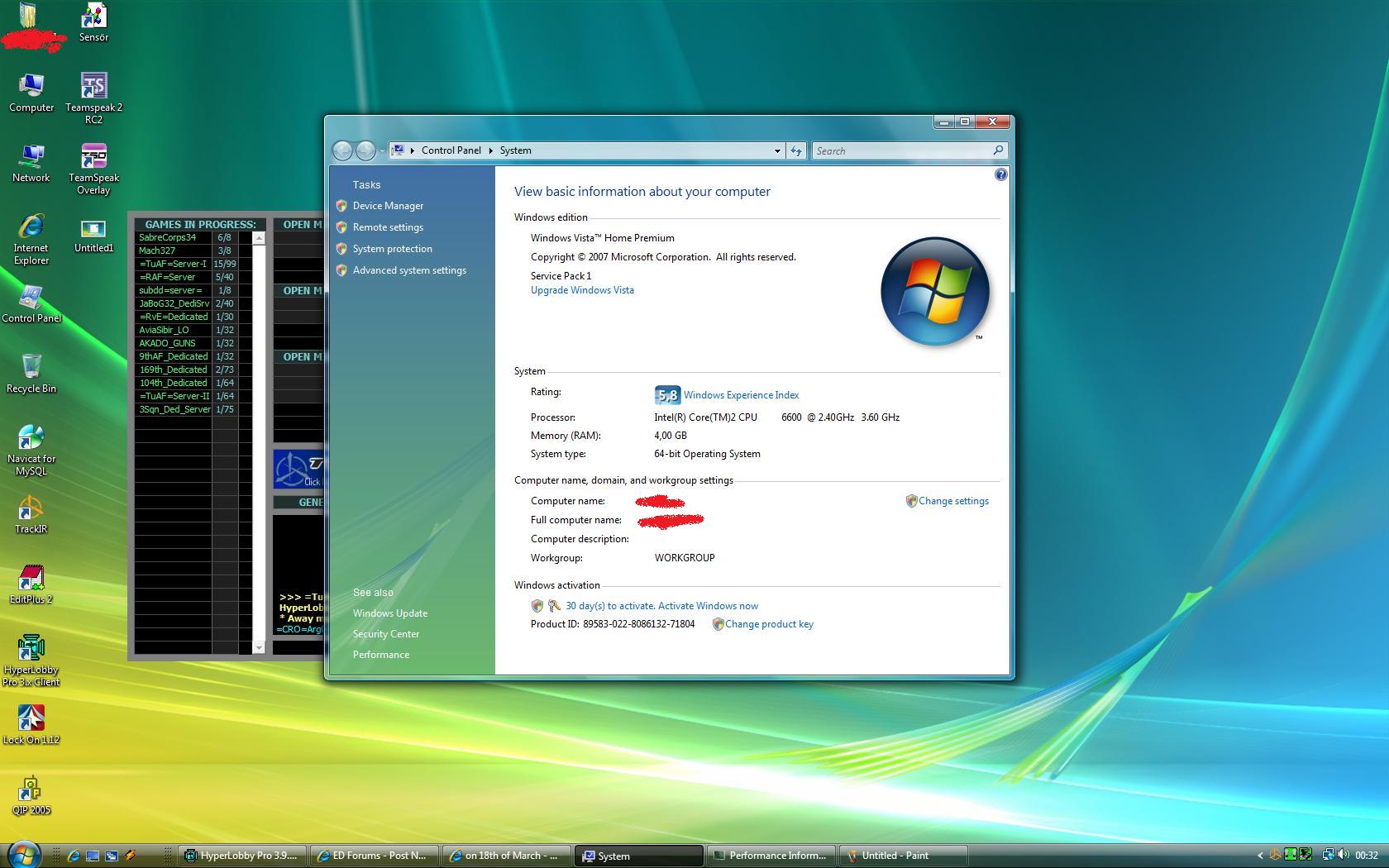
Task: Click Change settings for computer name
Action: (x=953, y=501)
